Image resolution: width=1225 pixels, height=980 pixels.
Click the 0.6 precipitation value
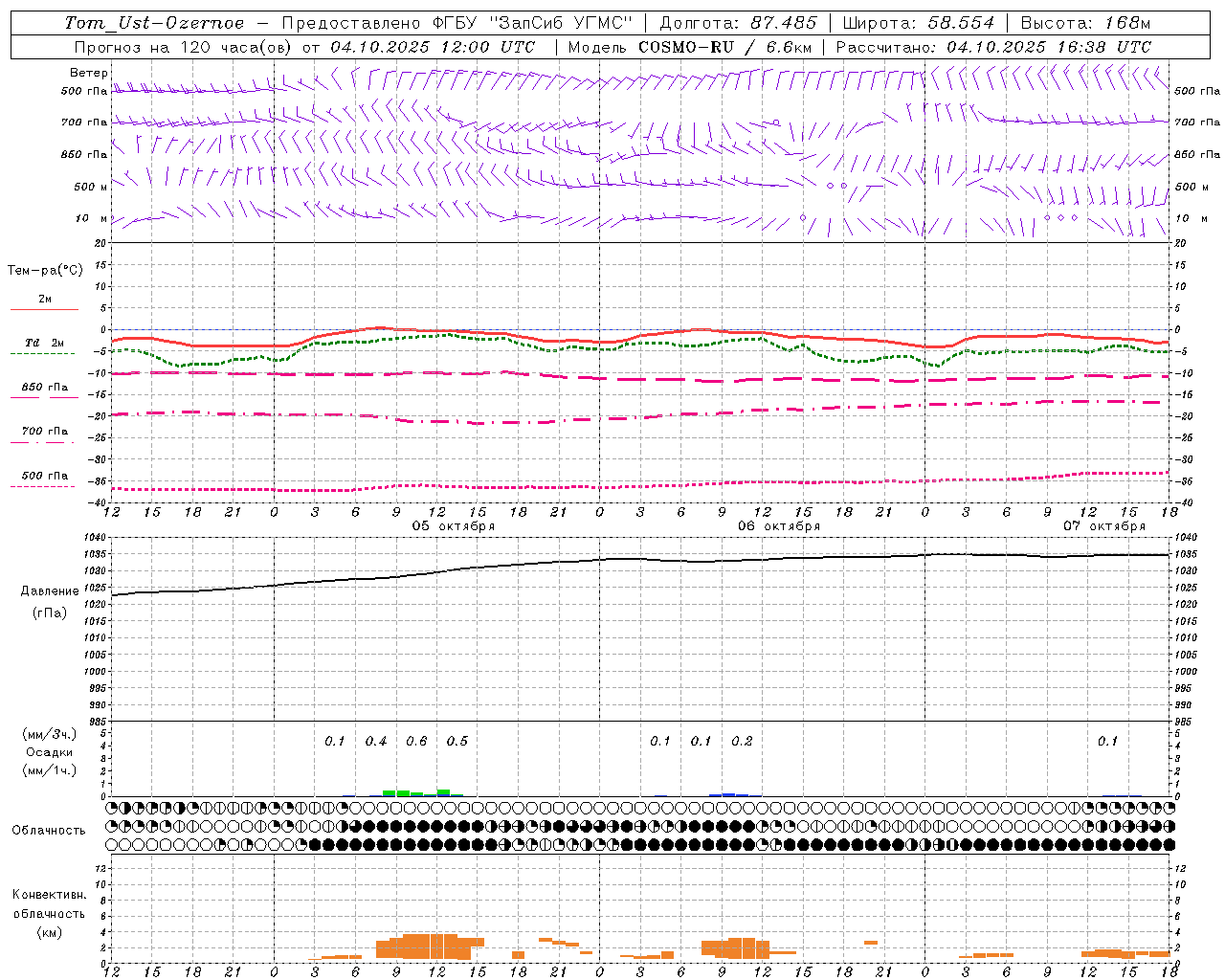coord(416,742)
